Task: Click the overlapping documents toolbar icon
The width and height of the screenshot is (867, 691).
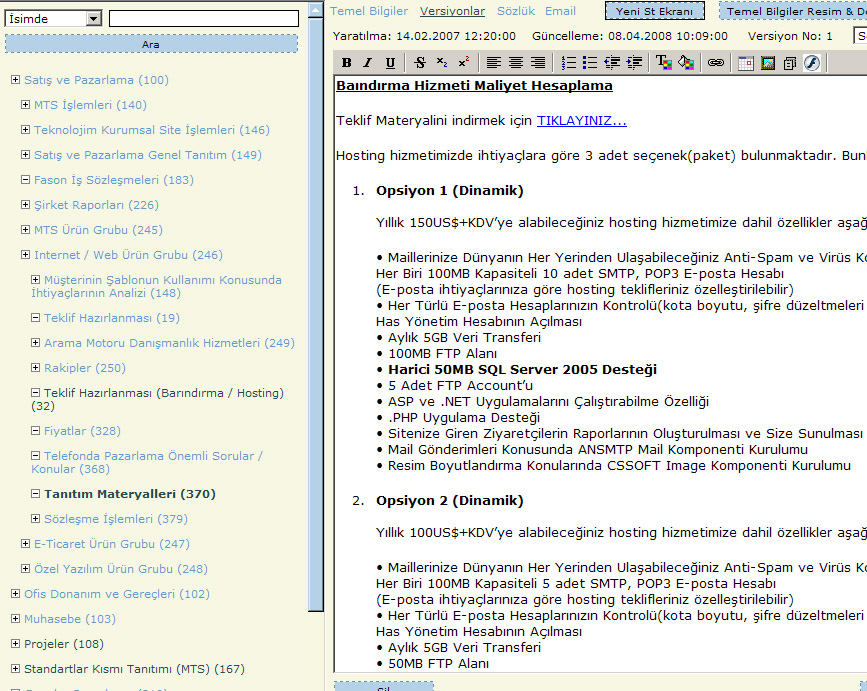Action: pyautogui.click(x=790, y=63)
